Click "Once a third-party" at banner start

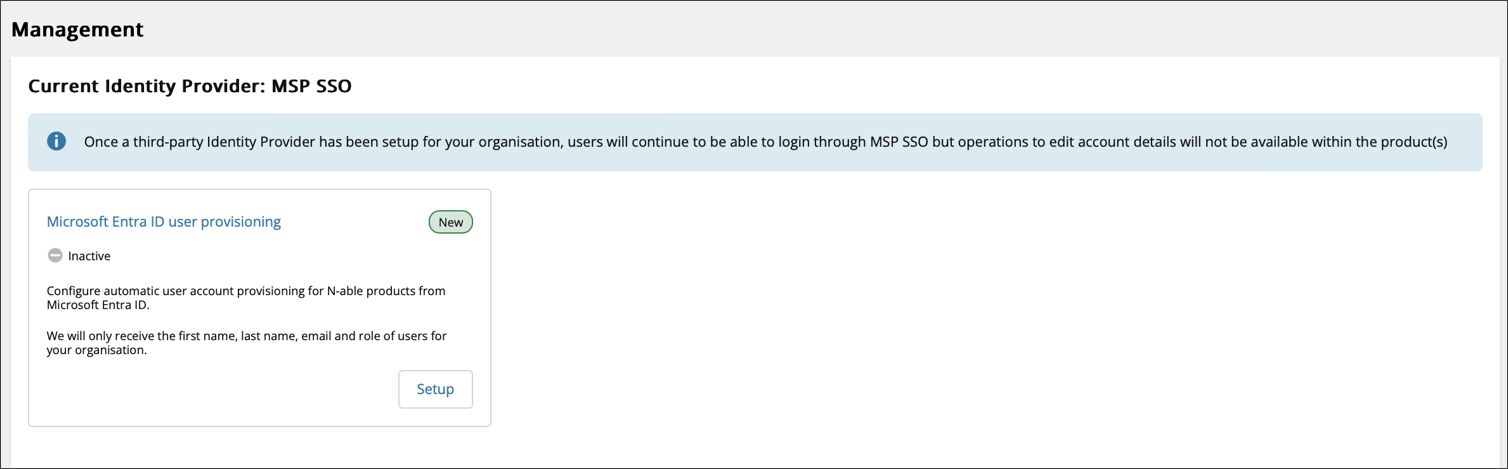144,142
